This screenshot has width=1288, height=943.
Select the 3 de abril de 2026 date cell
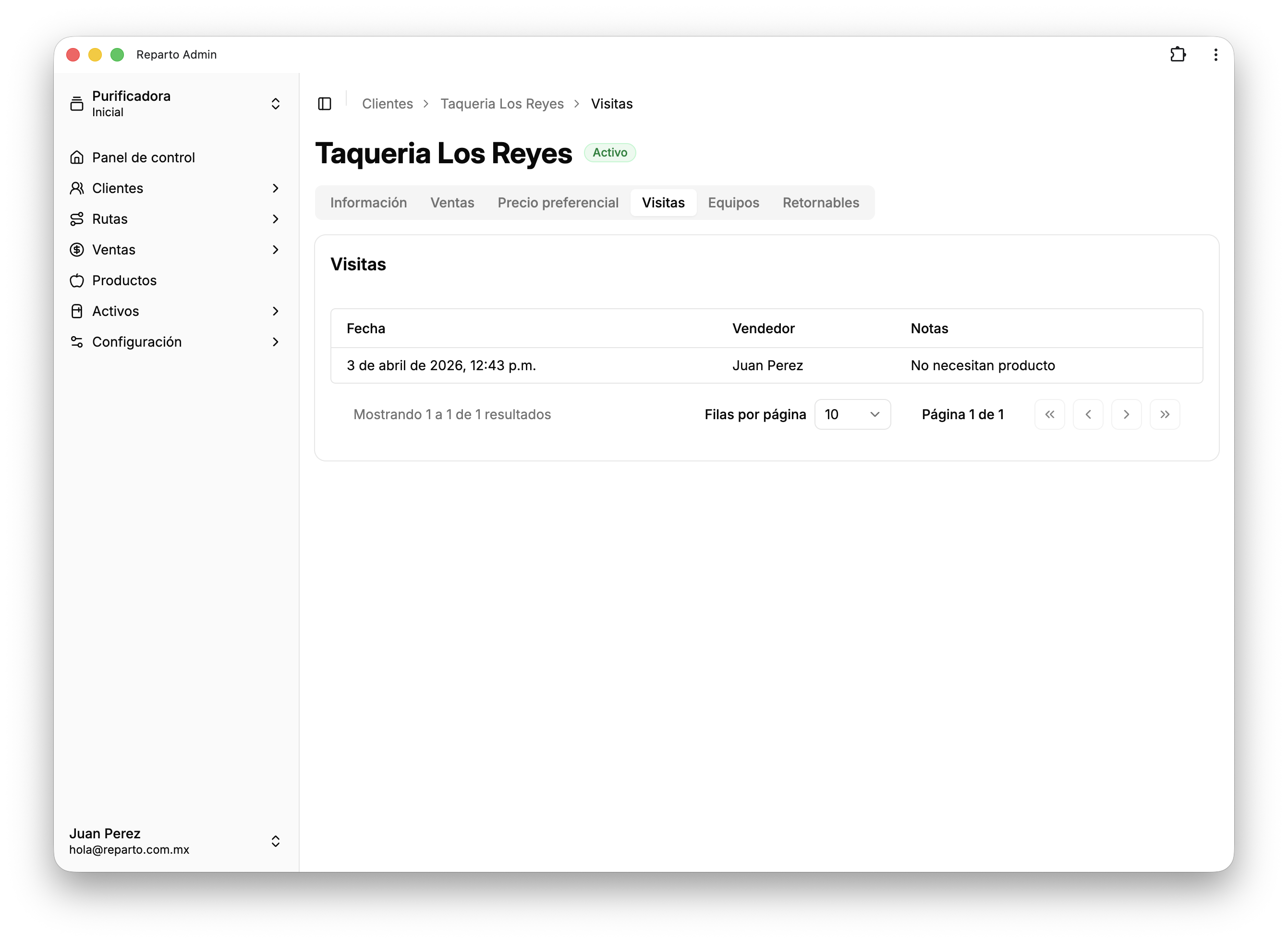point(441,366)
